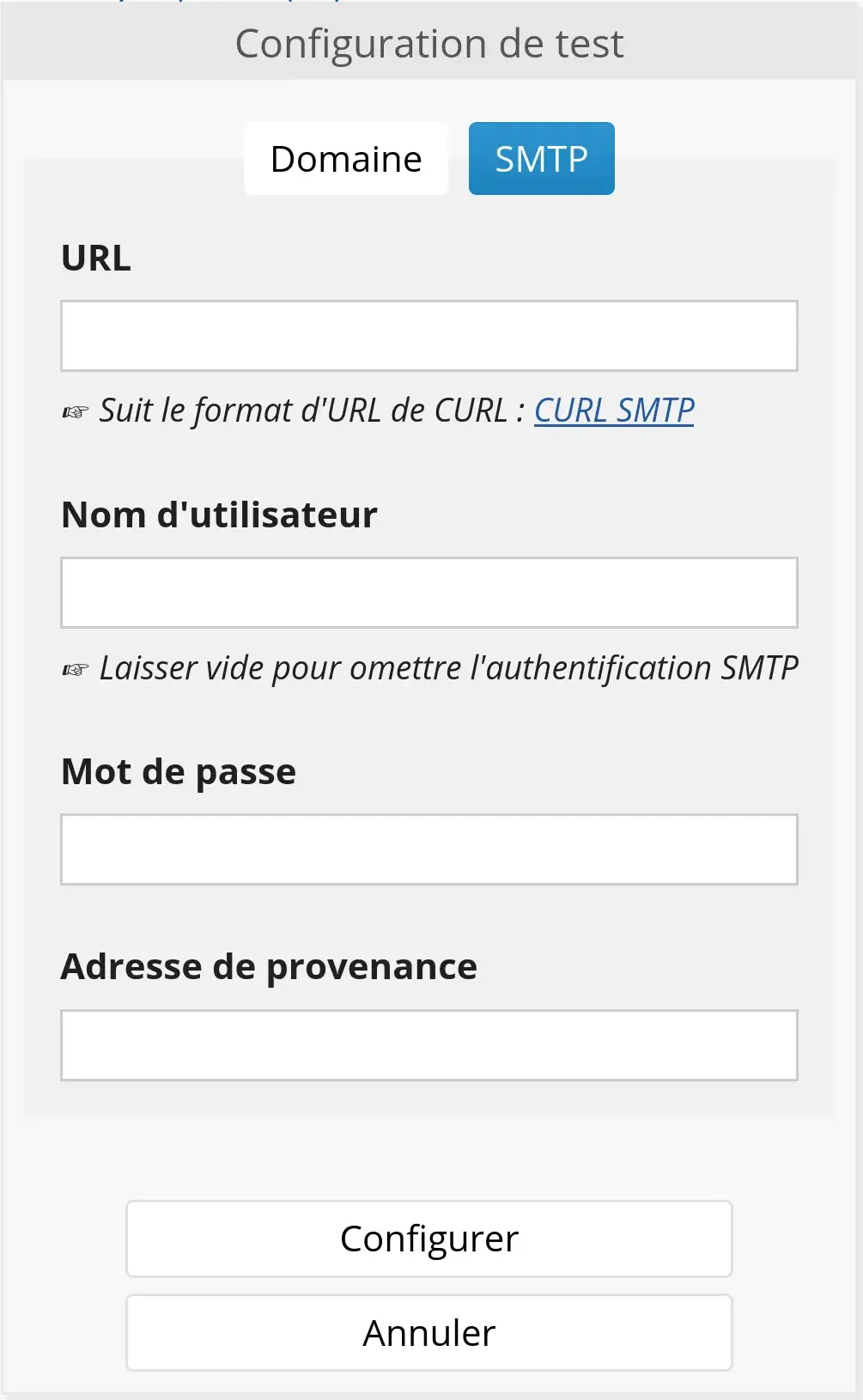Click the pointing hand icon beside CURL hint
Viewport: 863px width, 1400px height.
76,412
